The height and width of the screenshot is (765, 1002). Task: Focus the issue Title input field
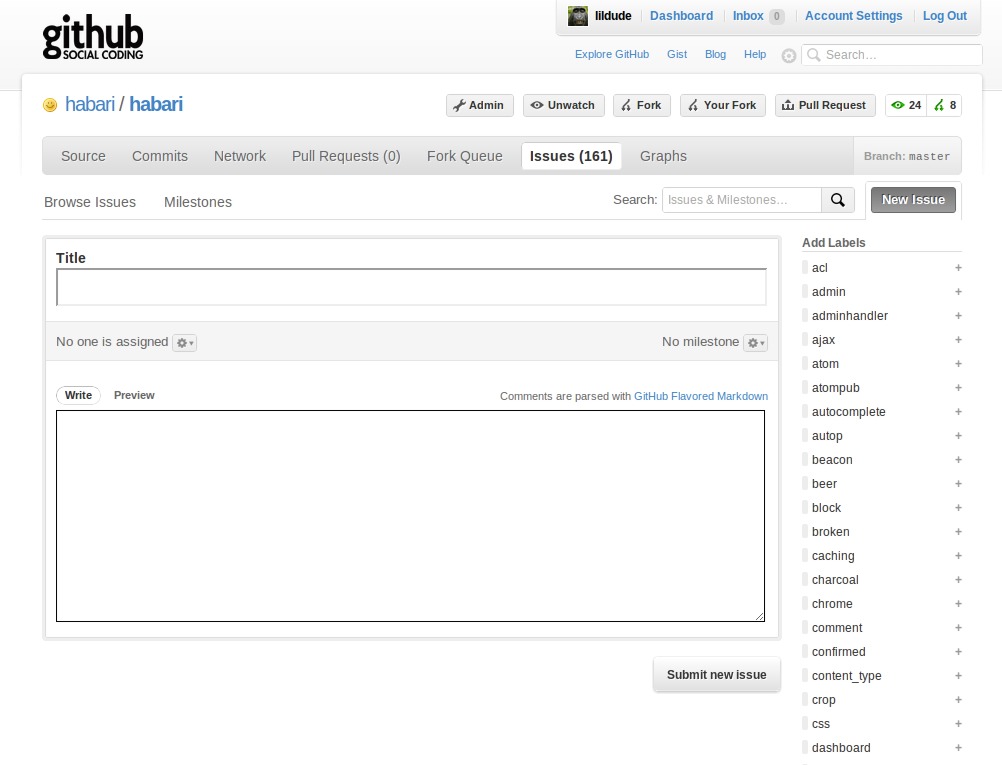point(410,286)
